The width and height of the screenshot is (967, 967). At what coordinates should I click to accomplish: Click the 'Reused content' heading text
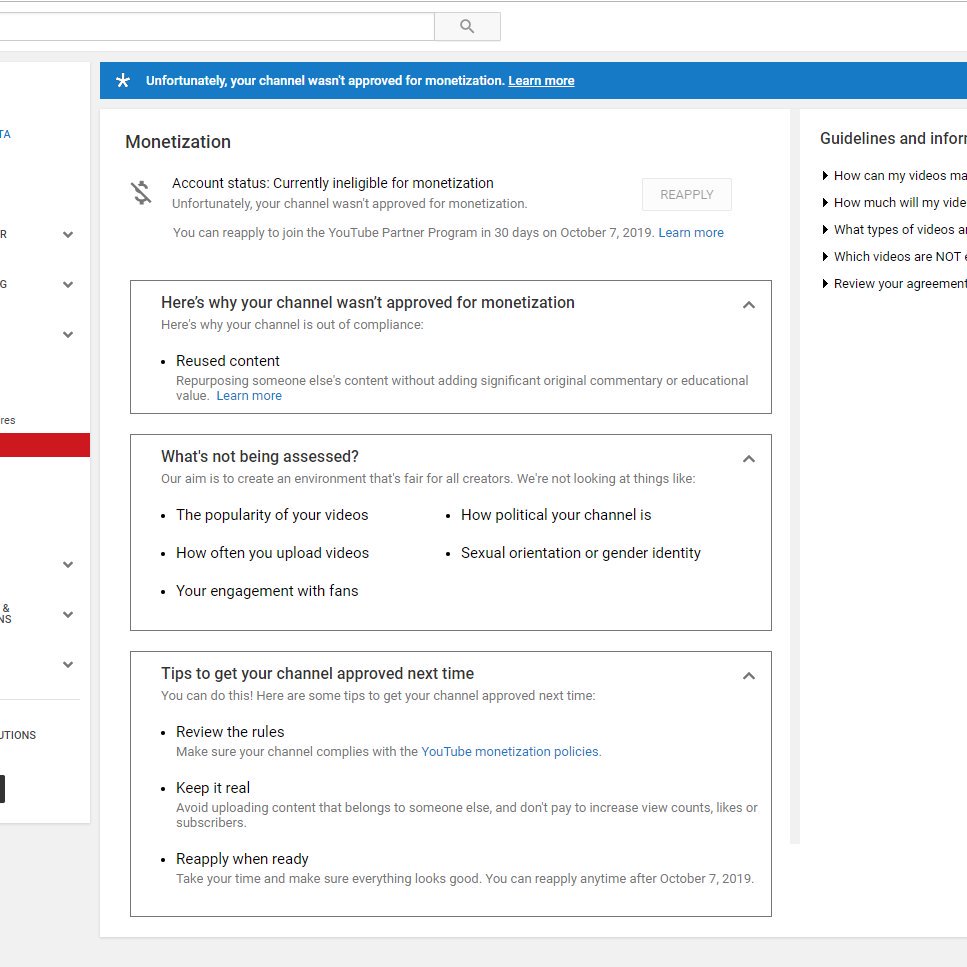pos(228,361)
